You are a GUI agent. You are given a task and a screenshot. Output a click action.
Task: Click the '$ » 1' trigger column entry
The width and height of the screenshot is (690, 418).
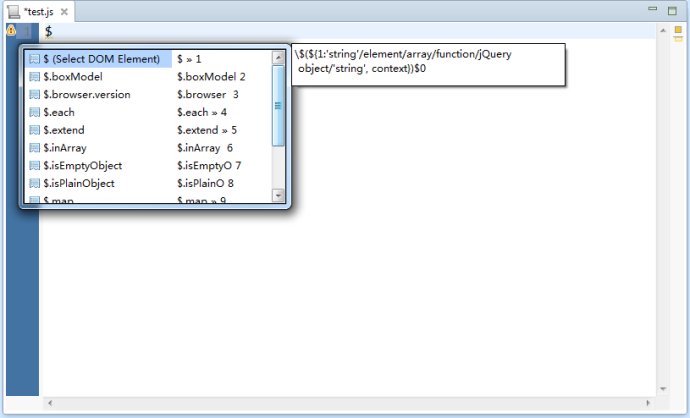pyautogui.click(x=189, y=59)
